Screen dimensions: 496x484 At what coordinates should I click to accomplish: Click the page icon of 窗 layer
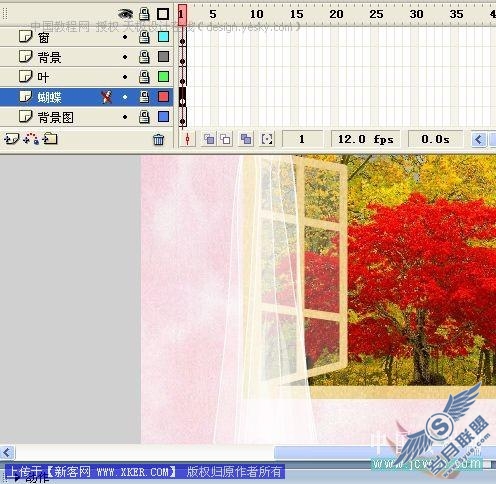(x=25, y=36)
